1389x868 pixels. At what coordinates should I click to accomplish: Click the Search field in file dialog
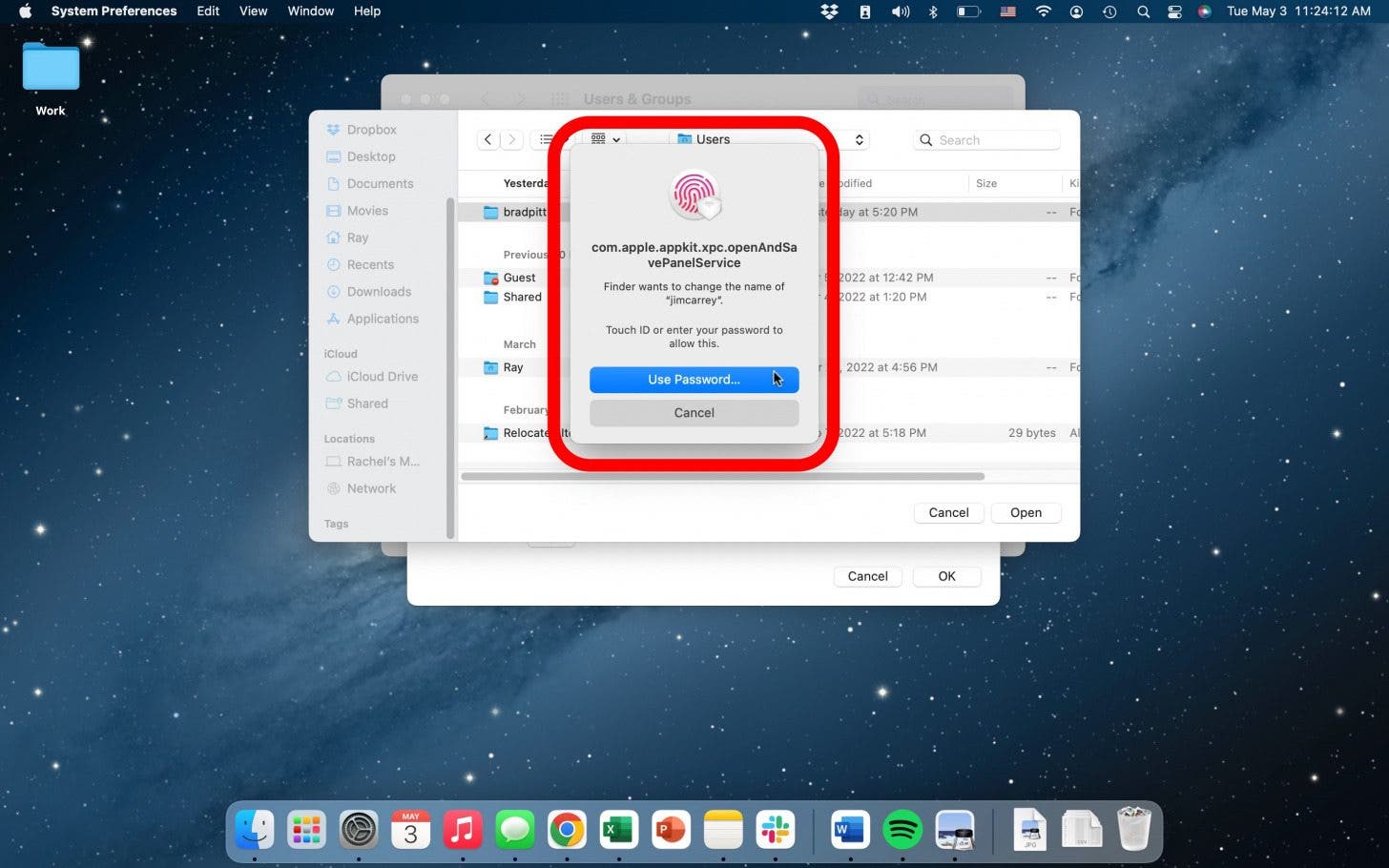pyautogui.click(x=987, y=140)
